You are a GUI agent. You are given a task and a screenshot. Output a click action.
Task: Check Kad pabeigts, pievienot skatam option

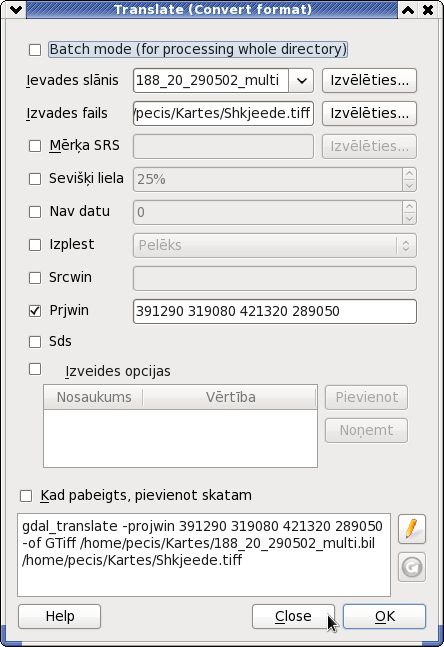pos(26,496)
